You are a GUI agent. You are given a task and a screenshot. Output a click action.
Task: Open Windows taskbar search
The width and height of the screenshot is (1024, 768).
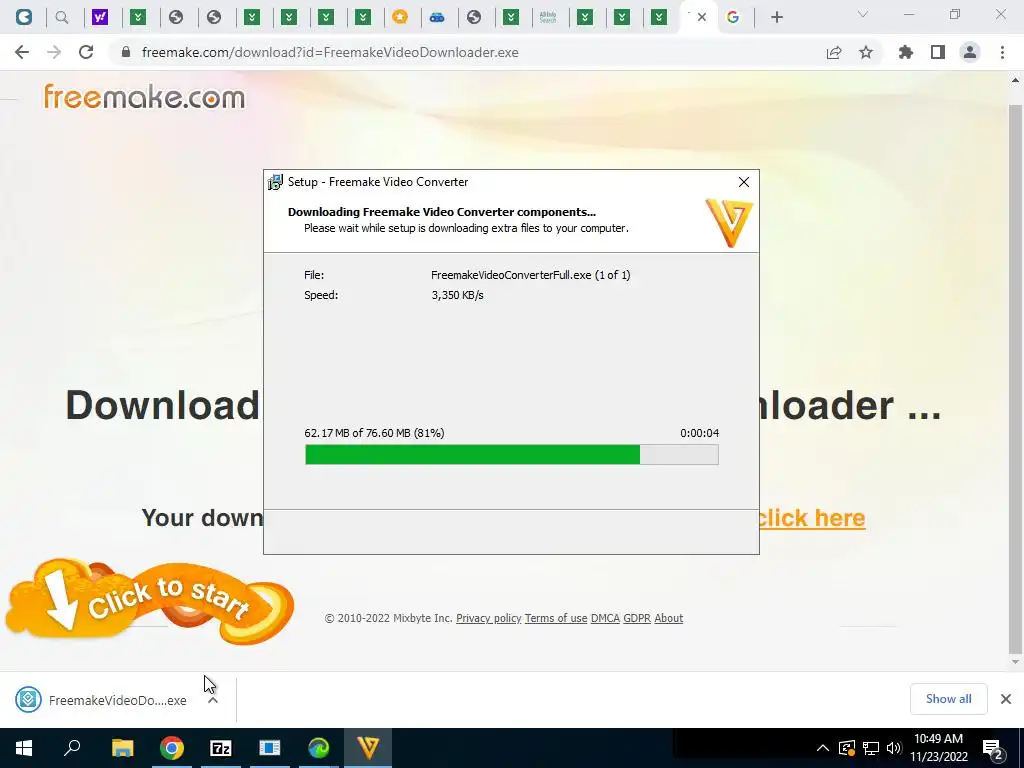pos(72,748)
